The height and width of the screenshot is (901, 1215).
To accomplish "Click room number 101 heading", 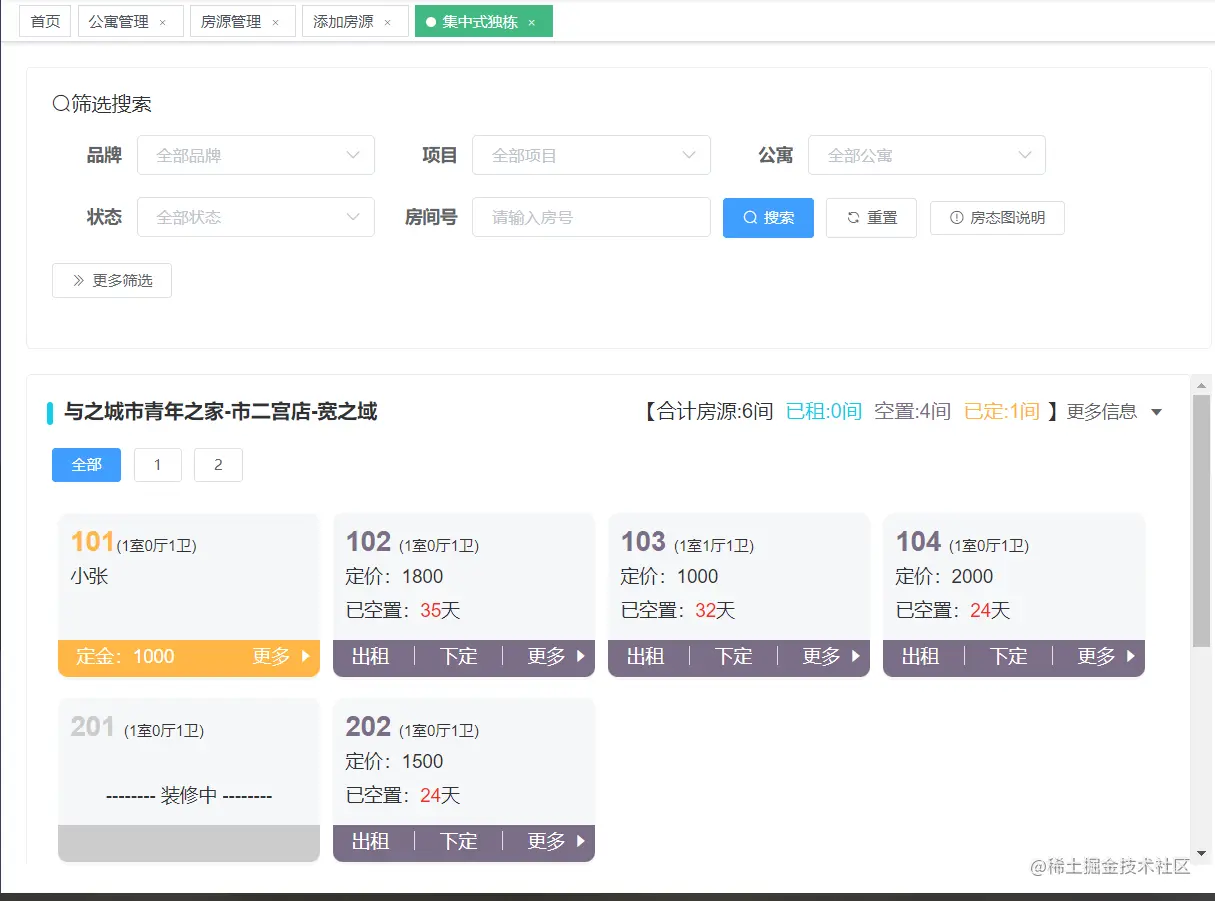I will (x=92, y=542).
